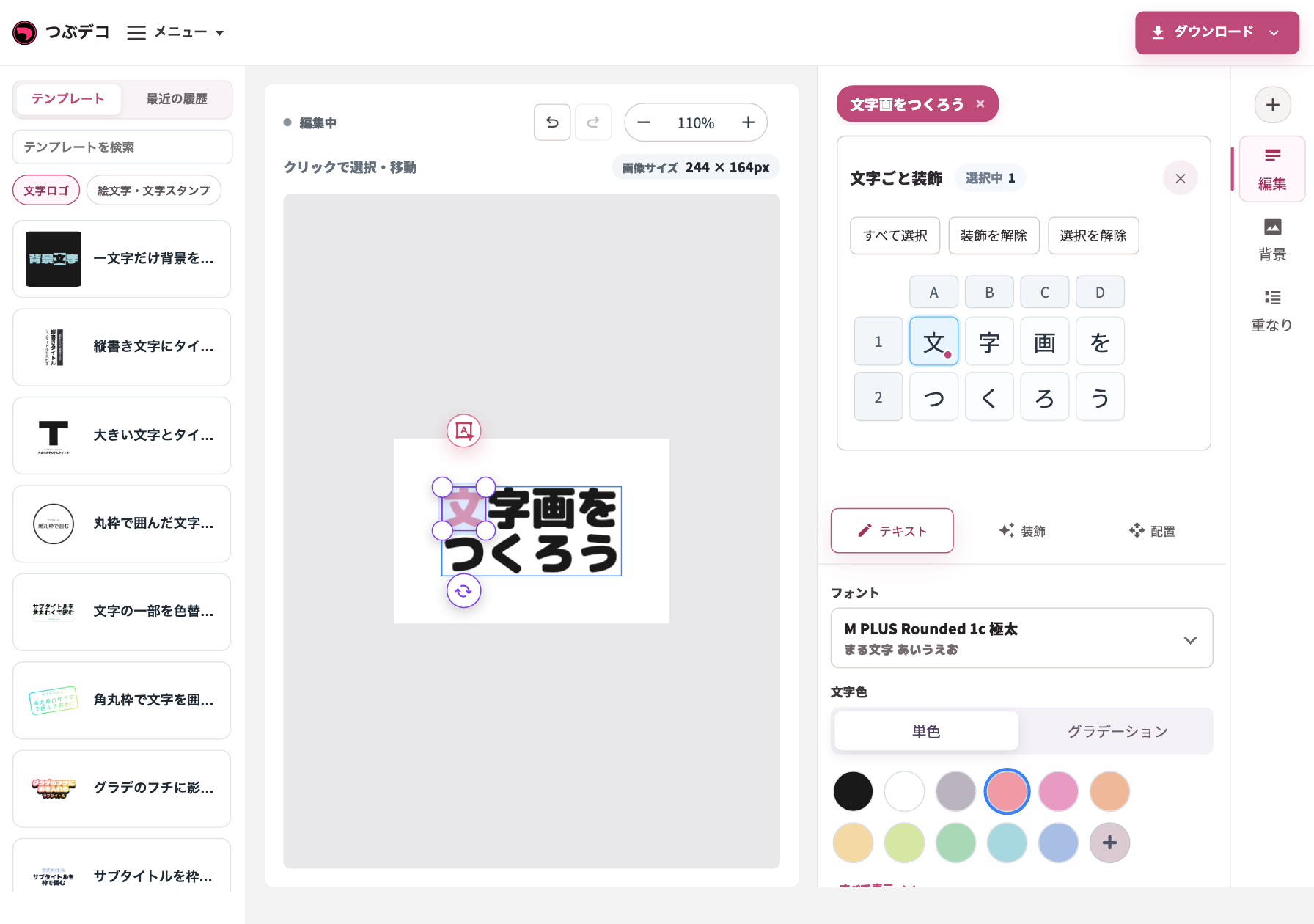
Task: Open the 縦書き文字にタイ template
Action: (122, 347)
